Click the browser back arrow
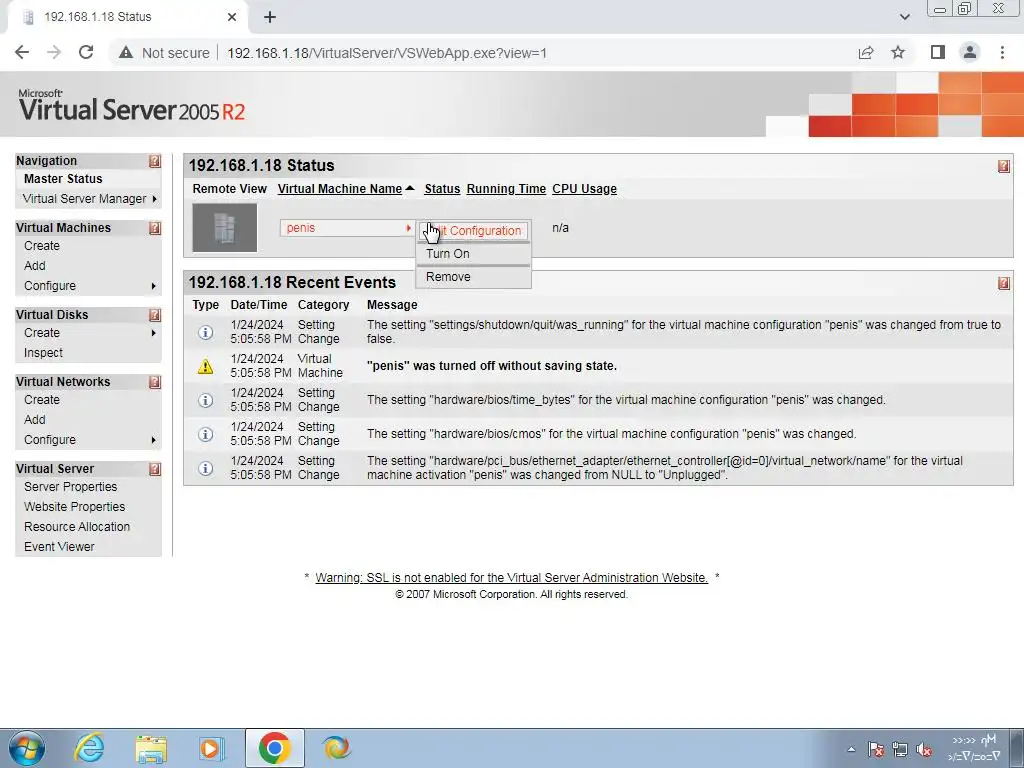This screenshot has height=768, width=1024. 22,52
